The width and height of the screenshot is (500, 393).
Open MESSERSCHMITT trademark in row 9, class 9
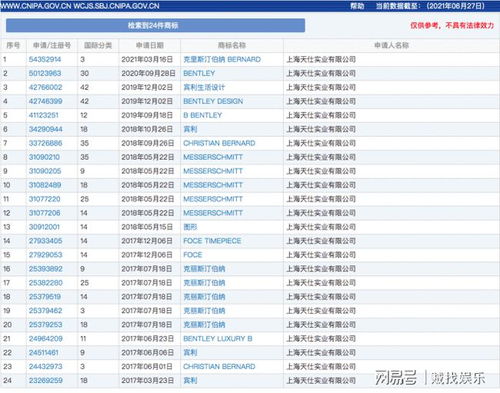coord(213,171)
